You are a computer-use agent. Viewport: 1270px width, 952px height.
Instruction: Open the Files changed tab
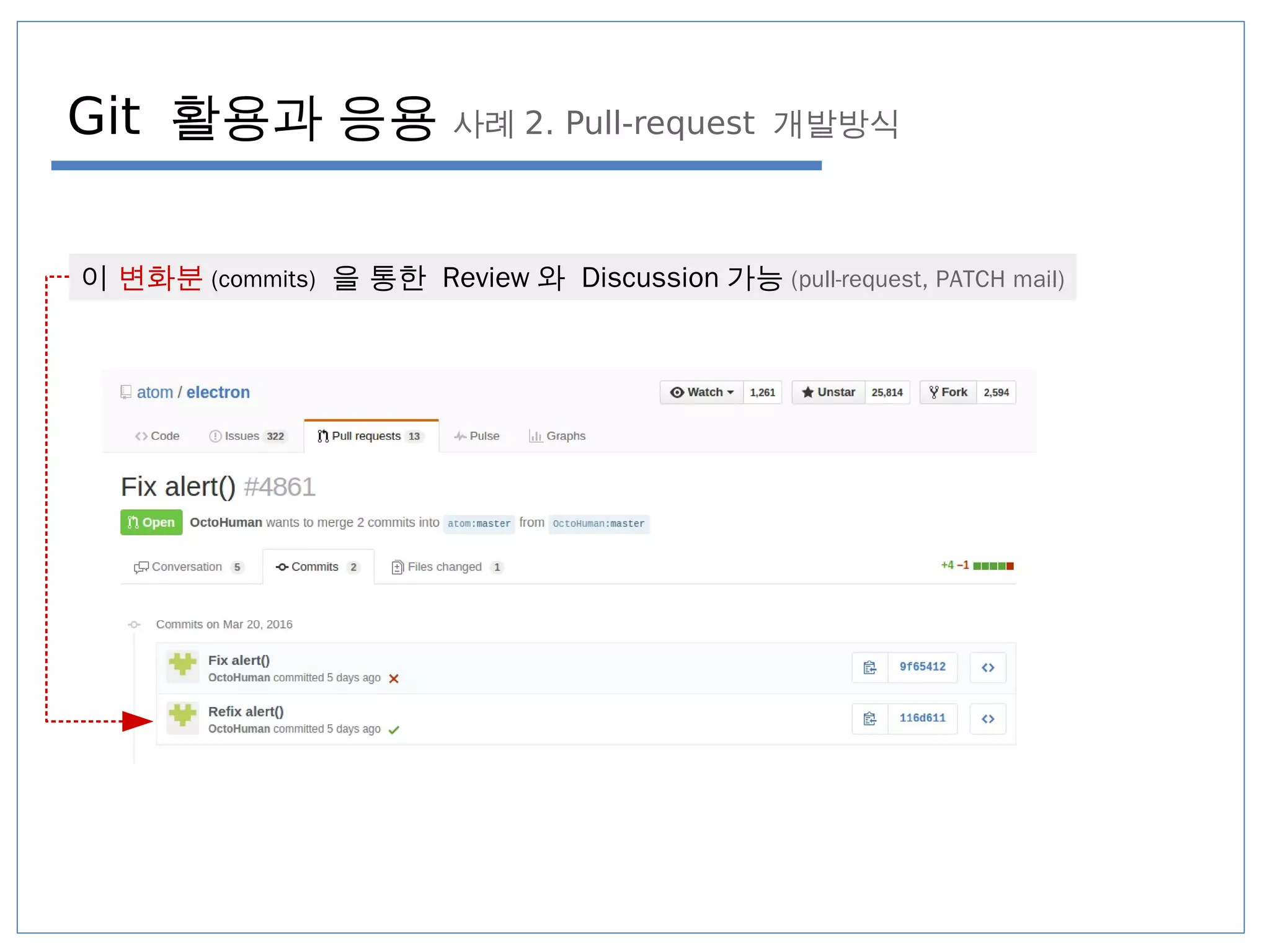click(x=447, y=567)
